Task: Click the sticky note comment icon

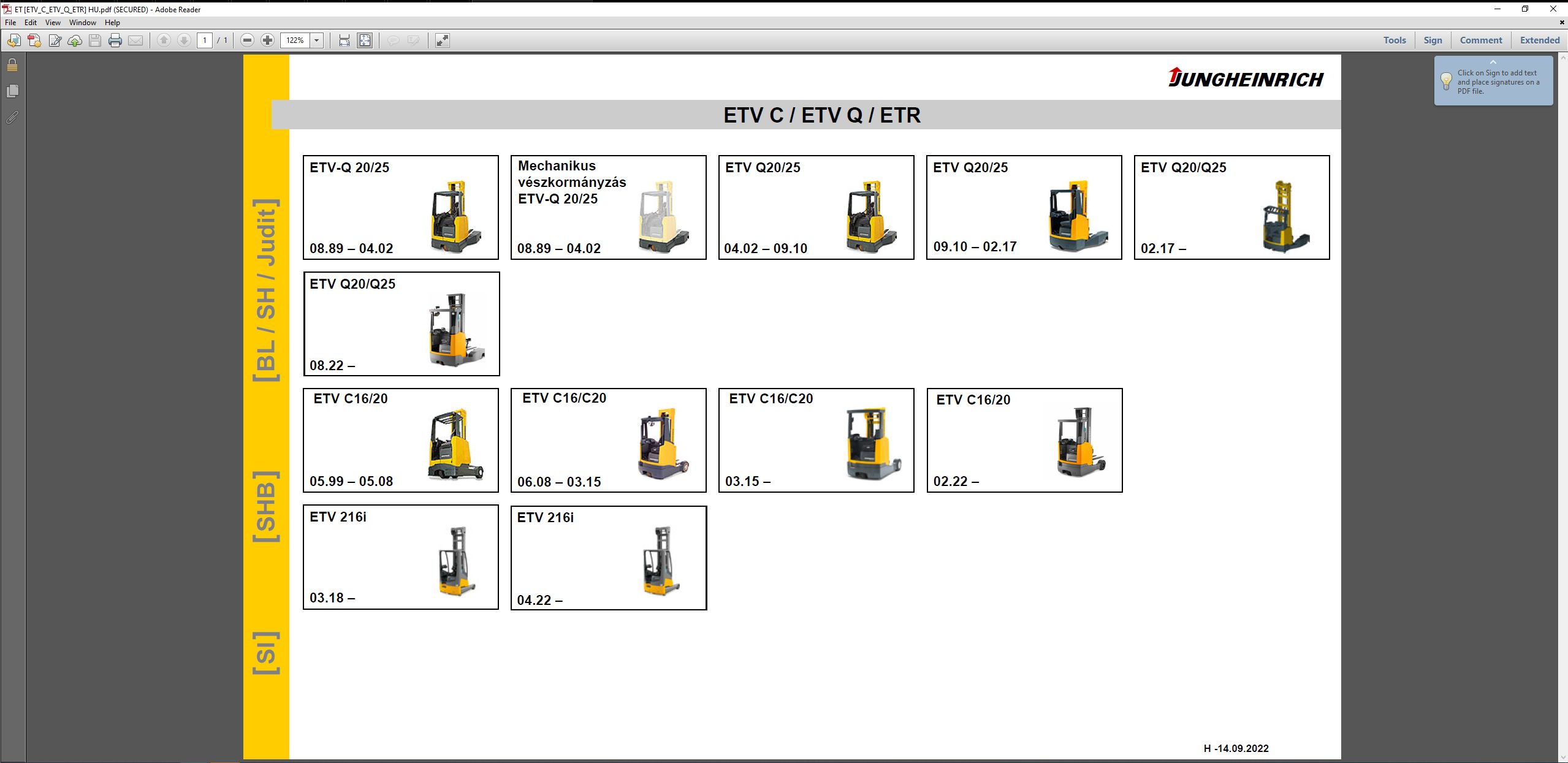Action: [394, 40]
